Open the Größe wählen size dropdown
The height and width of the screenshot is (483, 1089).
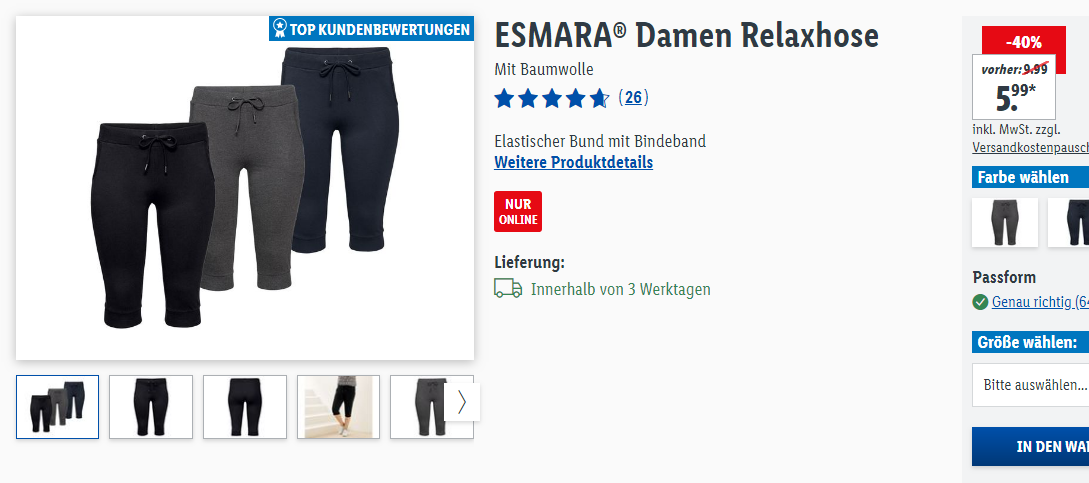tap(1031, 384)
